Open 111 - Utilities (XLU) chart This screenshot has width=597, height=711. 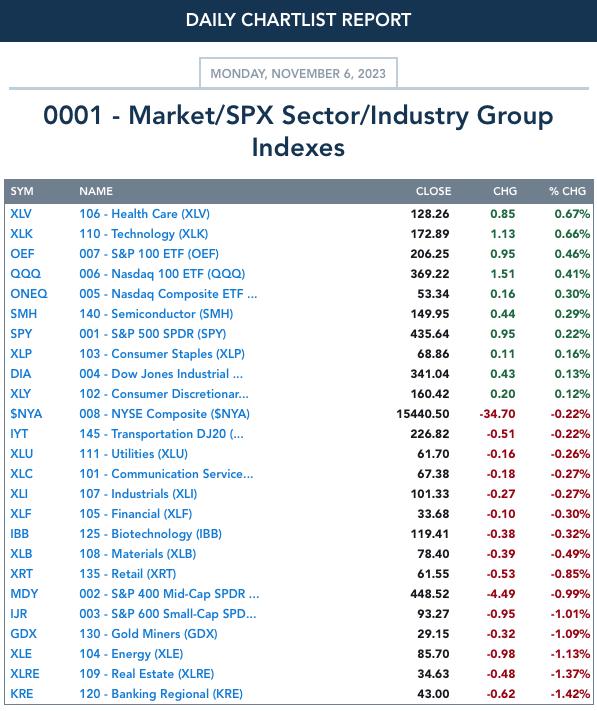[x=134, y=453]
